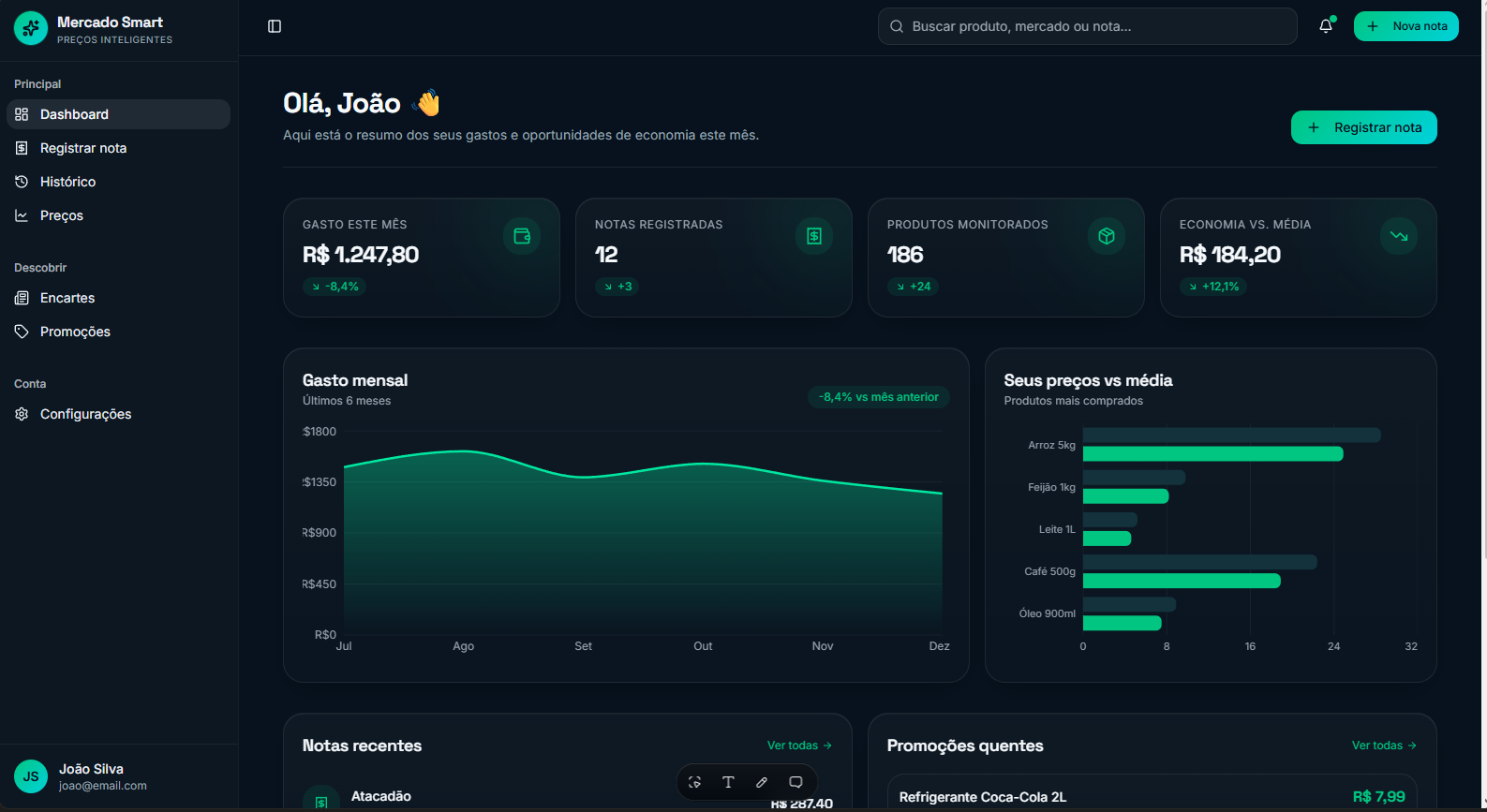Click the Dashboard grid icon
1487x812 pixels.
tap(22, 114)
